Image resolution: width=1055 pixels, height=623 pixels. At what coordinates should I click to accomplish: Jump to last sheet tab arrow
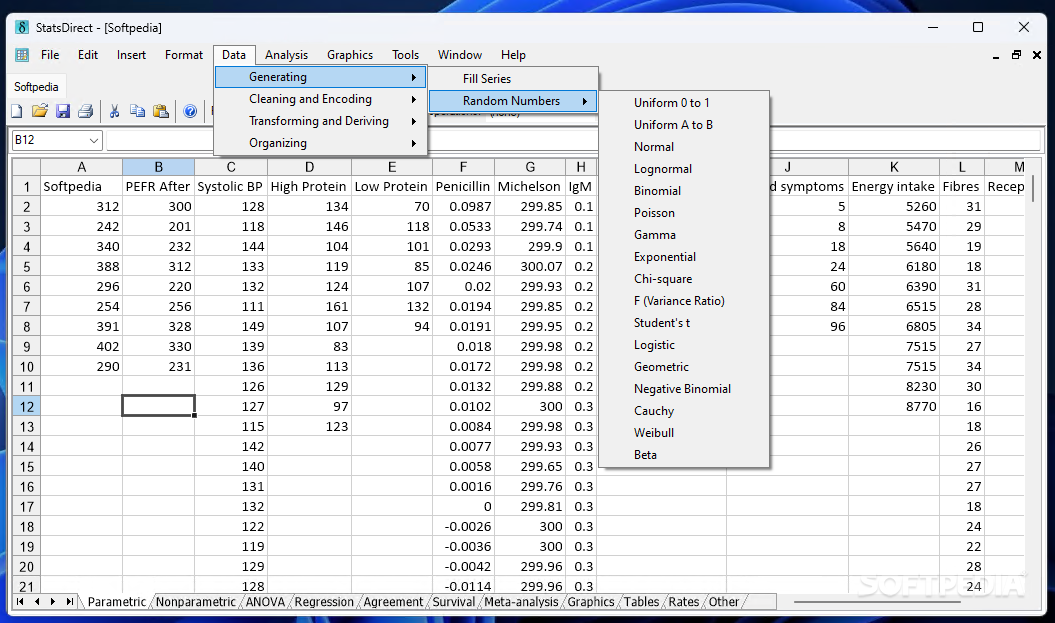tap(69, 601)
